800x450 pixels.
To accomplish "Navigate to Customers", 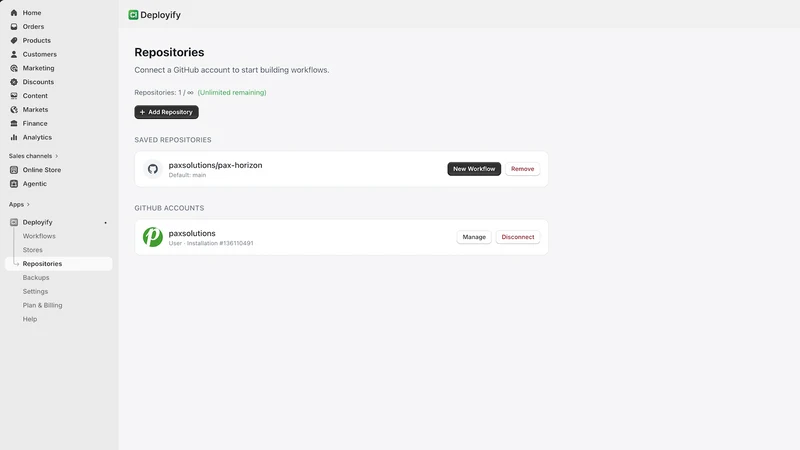I will pos(39,54).
